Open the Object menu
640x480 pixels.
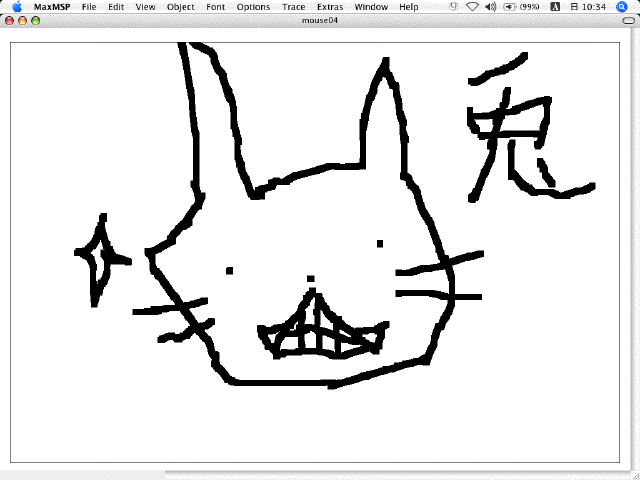point(181,7)
